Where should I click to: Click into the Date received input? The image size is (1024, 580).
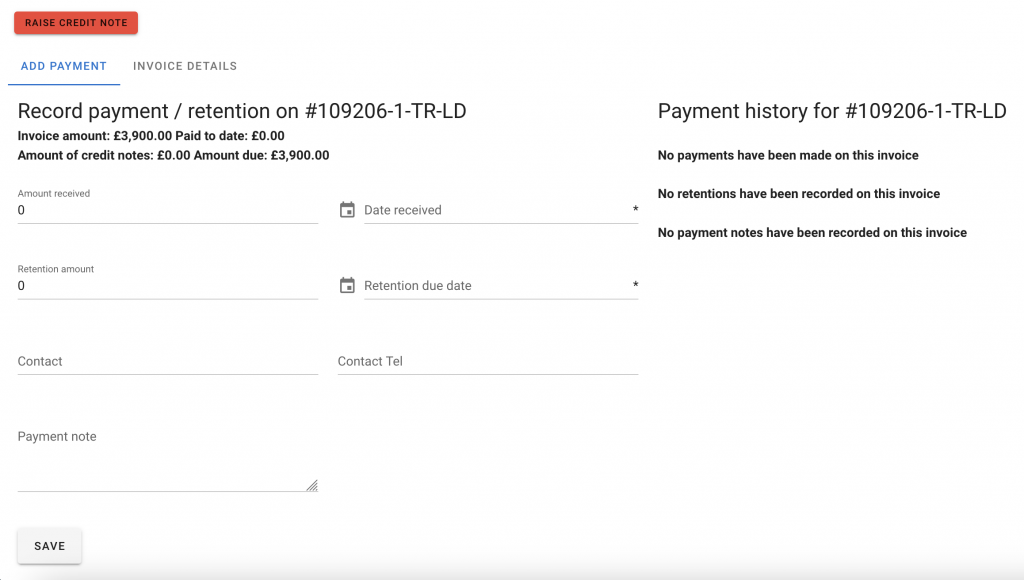[495, 210]
